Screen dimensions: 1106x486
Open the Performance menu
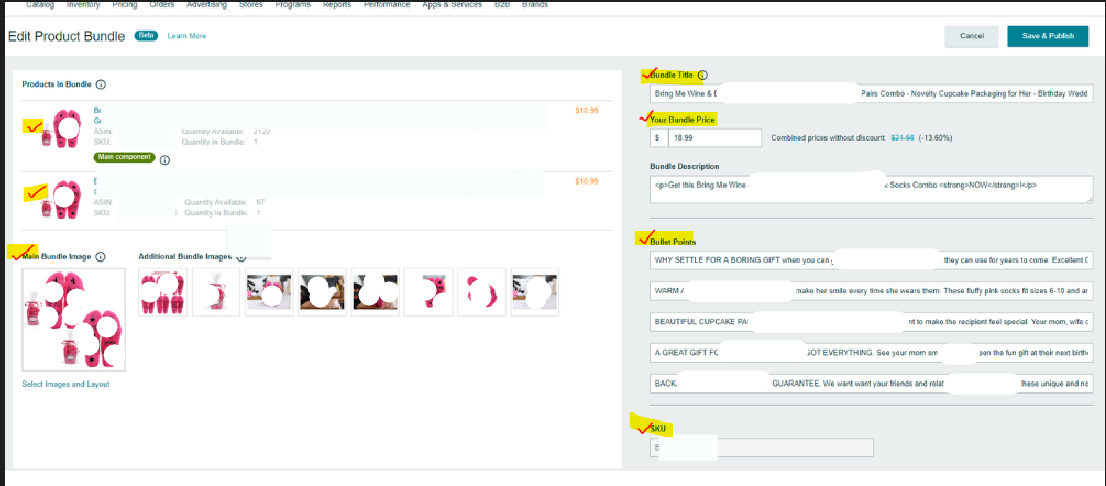(387, 4)
